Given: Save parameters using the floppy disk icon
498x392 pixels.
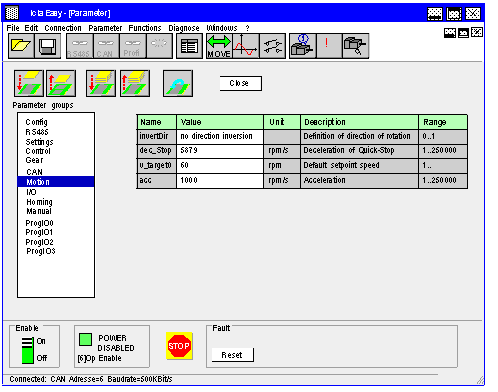Looking at the screenshot, I should [47, 46].
